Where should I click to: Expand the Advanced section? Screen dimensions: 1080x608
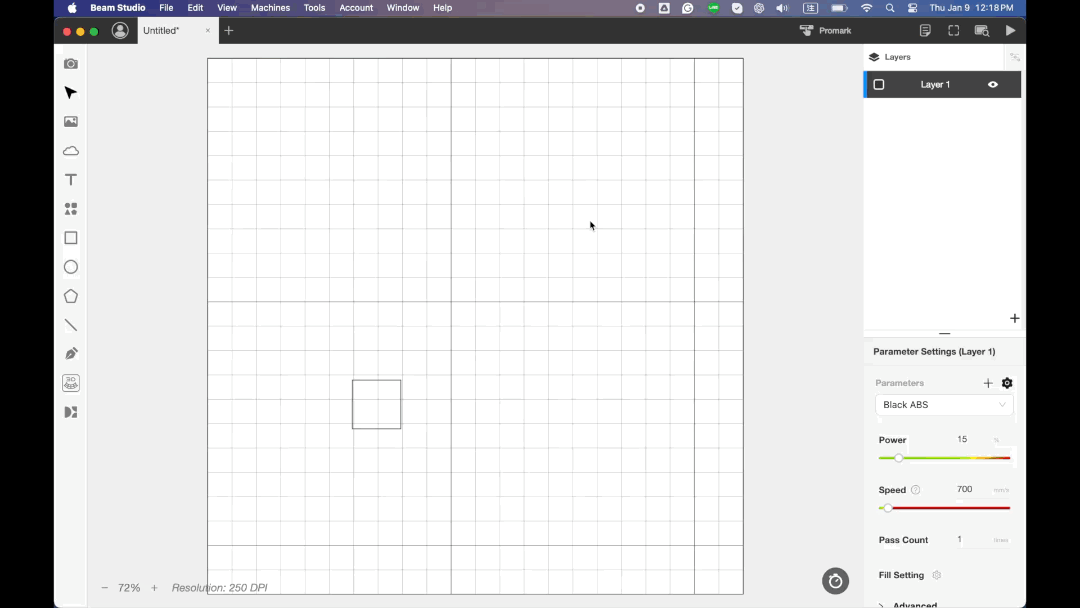[x=908, y=605]
